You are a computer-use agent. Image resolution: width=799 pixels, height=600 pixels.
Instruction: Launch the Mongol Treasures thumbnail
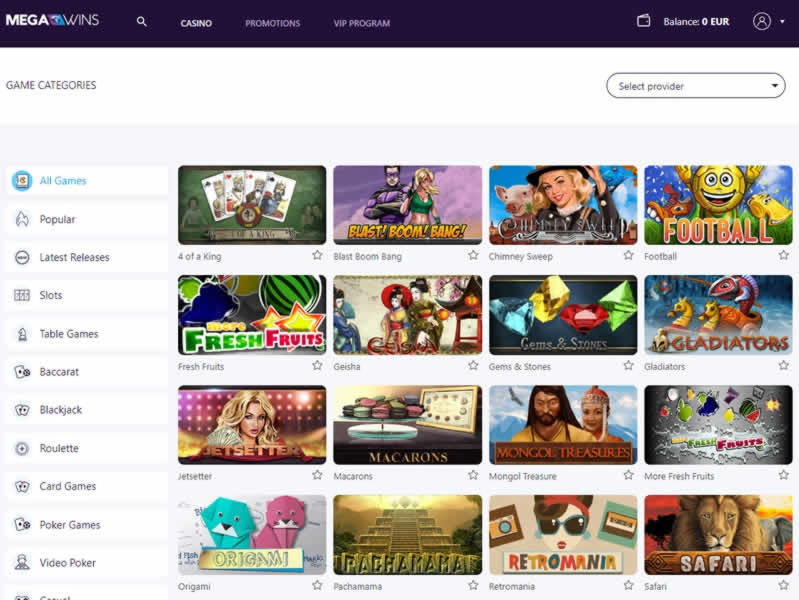(x=563, y=425)
